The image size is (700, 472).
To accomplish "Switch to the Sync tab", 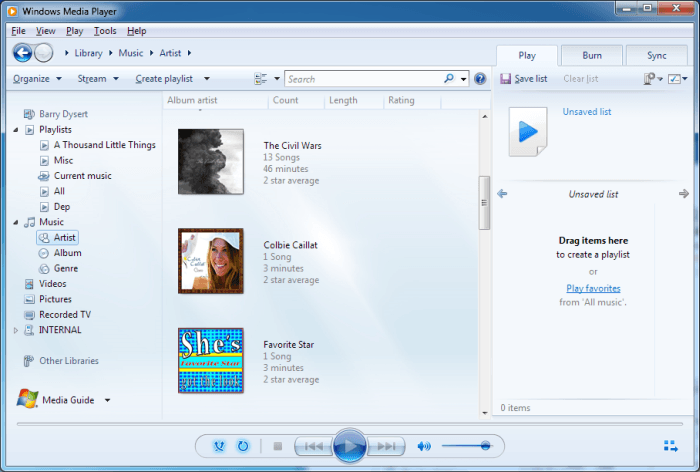I will click(657, 55).
